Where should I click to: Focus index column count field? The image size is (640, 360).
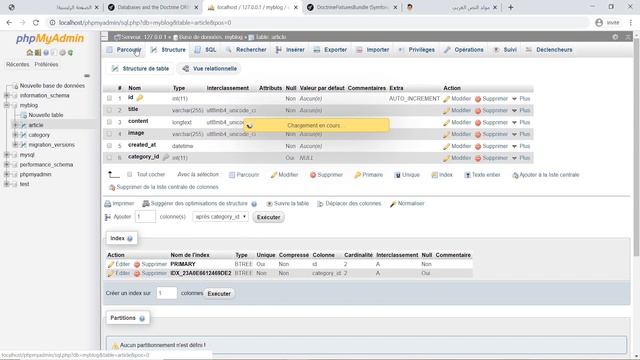pos(167,293)
